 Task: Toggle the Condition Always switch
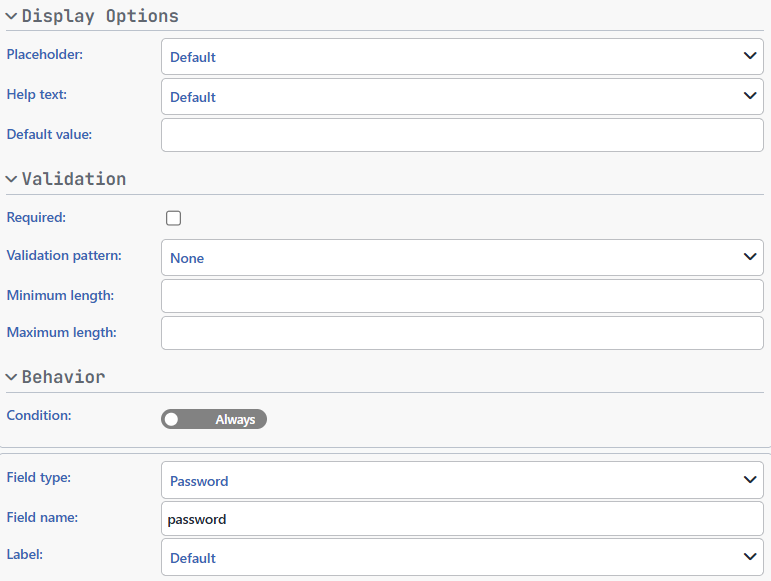pyautogui.click(x=214, y=419)
